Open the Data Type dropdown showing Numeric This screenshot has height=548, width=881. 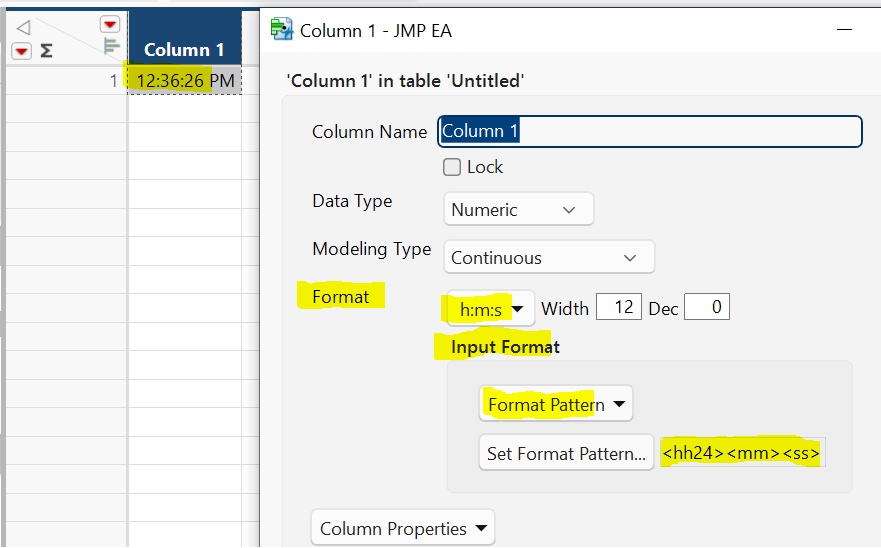(x=518, y=210)
